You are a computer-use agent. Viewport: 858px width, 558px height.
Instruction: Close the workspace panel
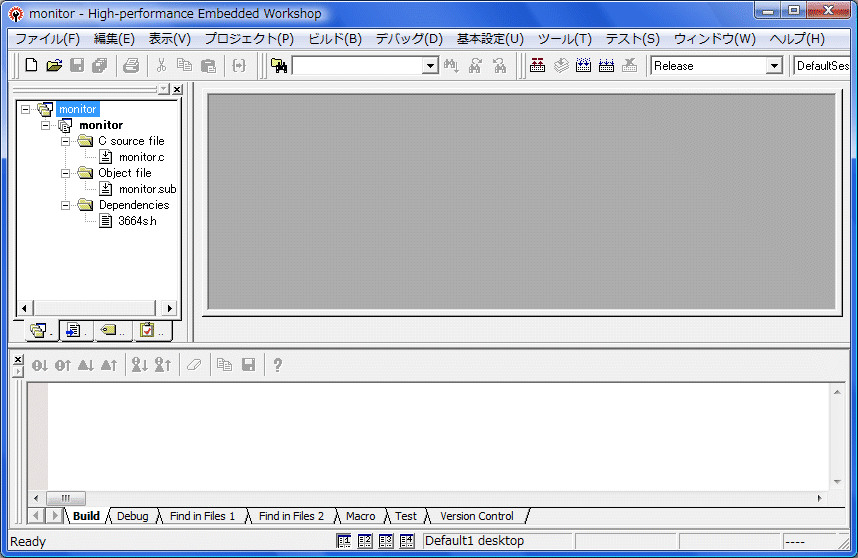click(x=177, y=89)
